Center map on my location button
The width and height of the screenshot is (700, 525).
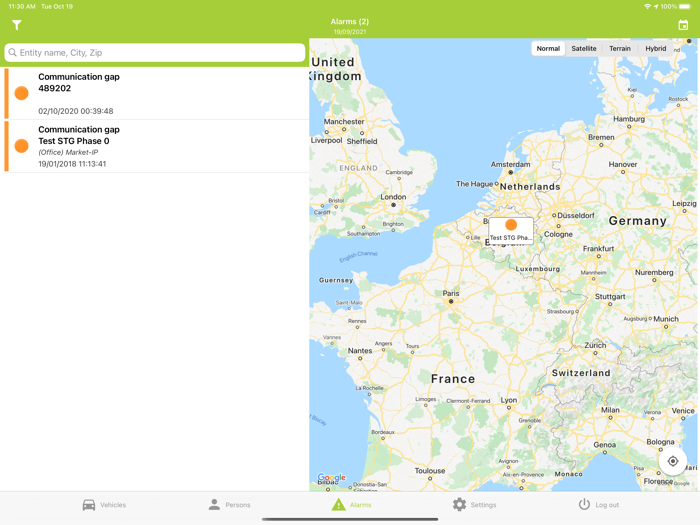pyautogui.click(x=672, y=461)
